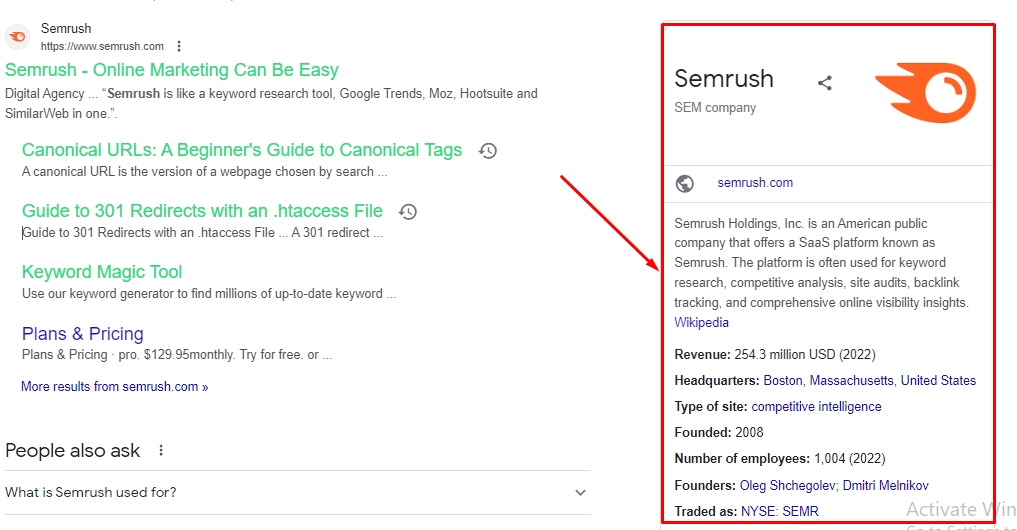Open three-dot menu next to People also ask
This screenshot has height=530, width=1017.
tap(161, 451)
